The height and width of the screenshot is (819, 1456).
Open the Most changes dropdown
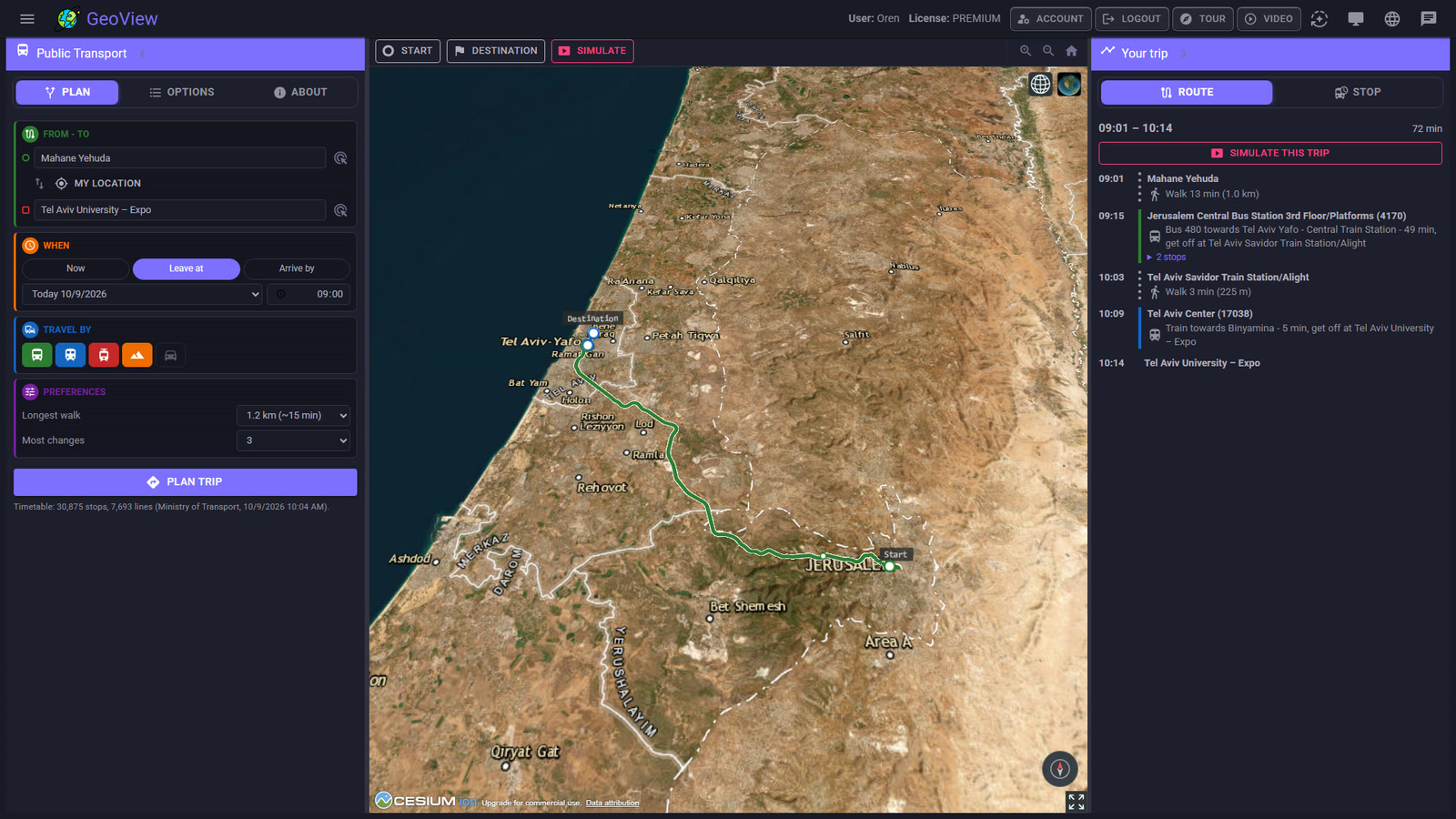tap(293, 440)
